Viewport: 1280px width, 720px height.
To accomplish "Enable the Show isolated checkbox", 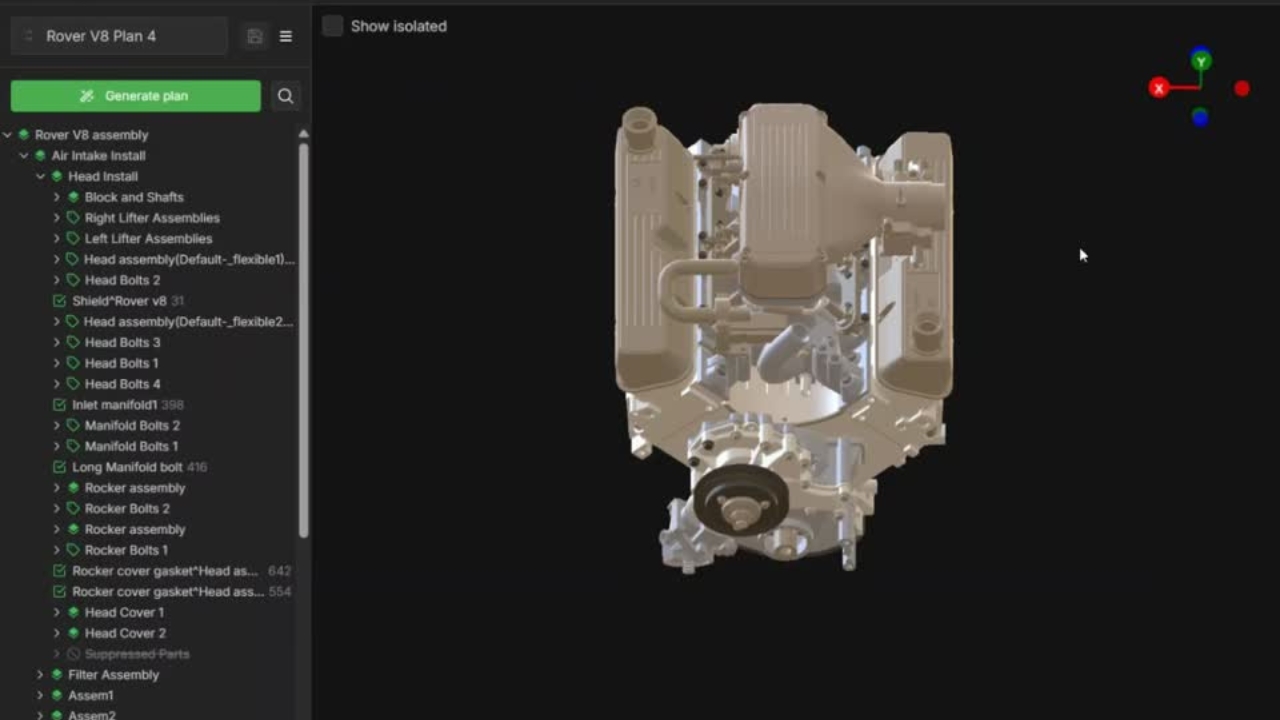I will 333,26.
